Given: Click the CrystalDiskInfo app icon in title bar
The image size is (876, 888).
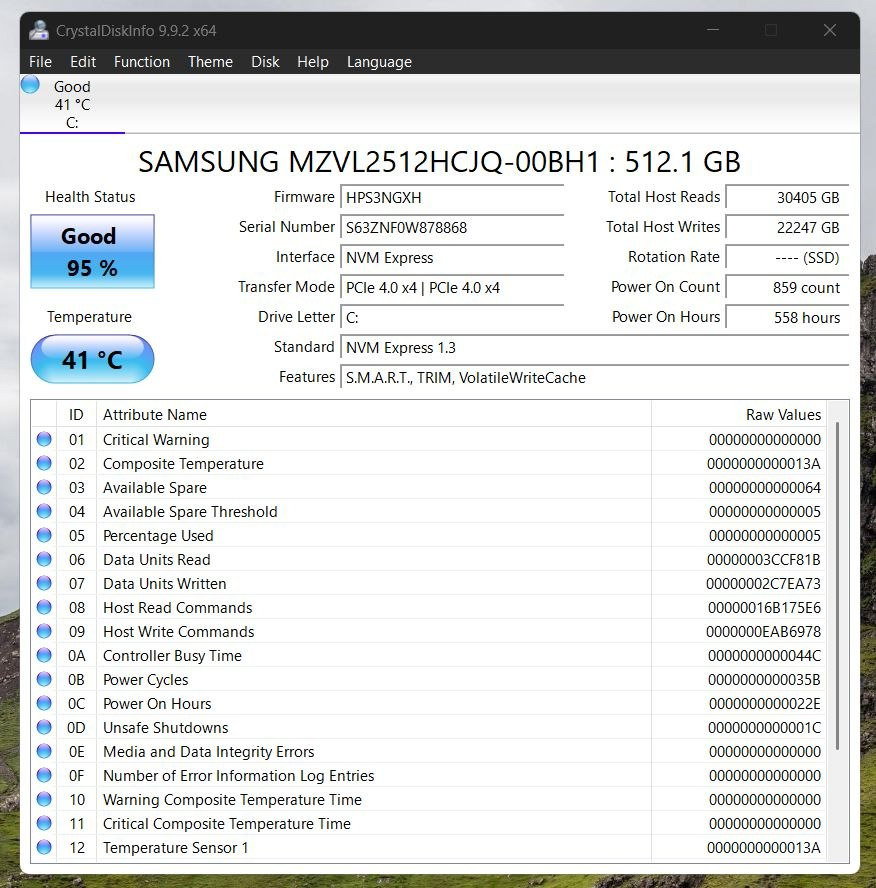Looking at the screenshot, I should click(39, 31).
